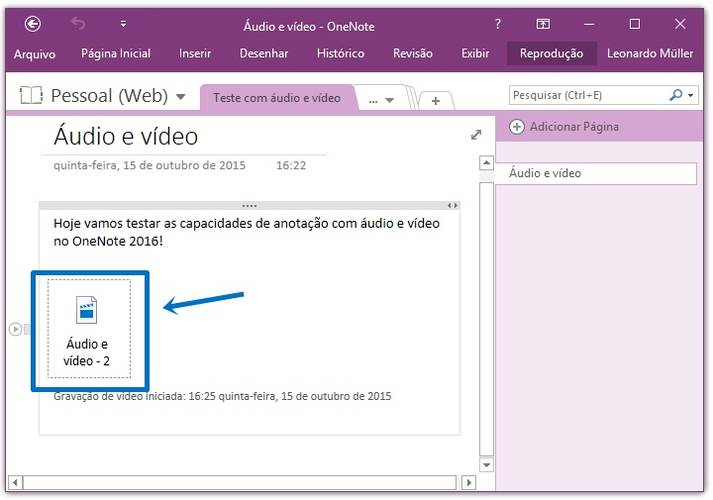Viewport: 713px width, 500px height.
Task: Click the help question mark icon
Action: pos(497,24)
